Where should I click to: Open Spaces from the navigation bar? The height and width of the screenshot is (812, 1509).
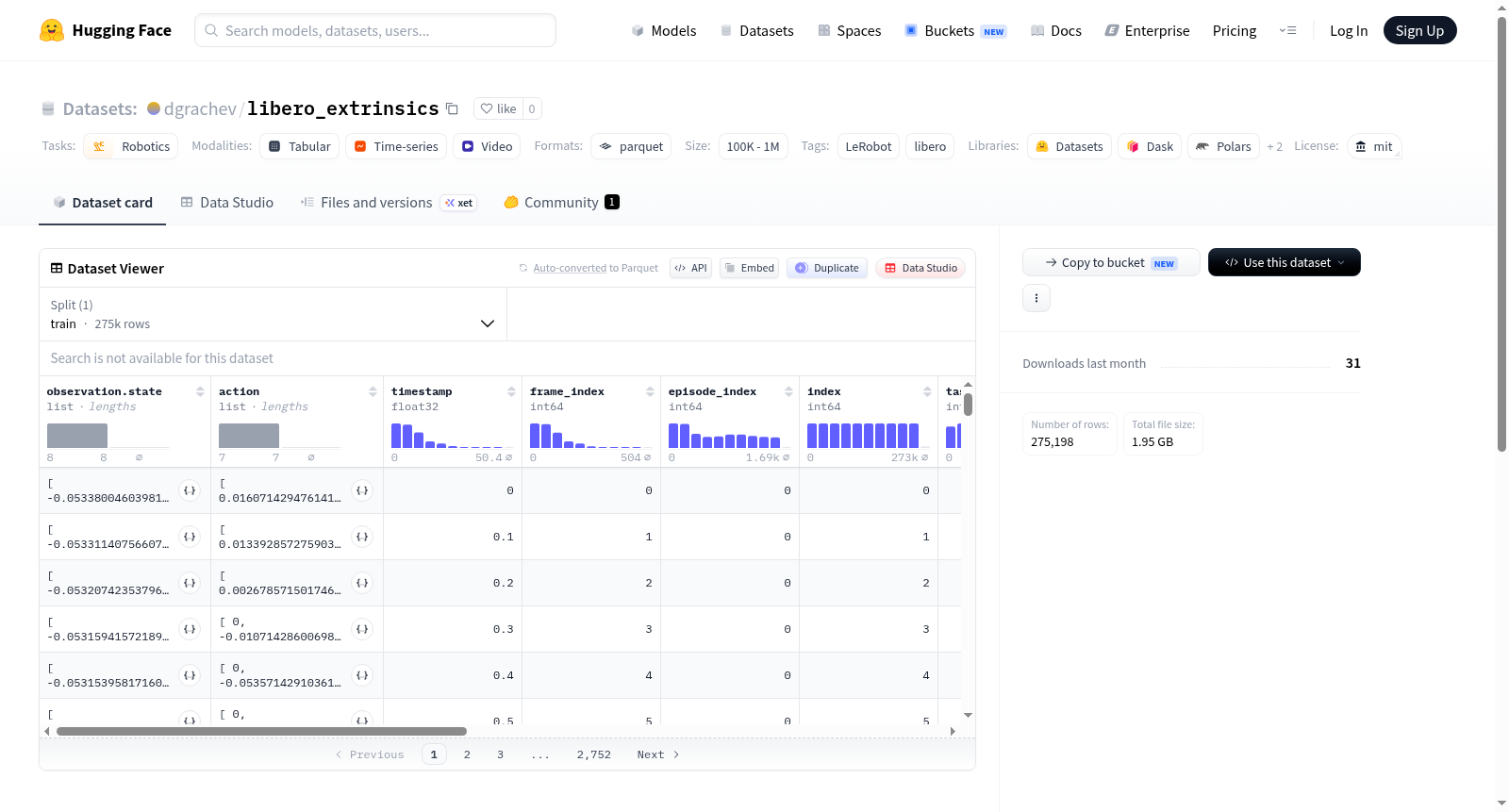(849, 30)
